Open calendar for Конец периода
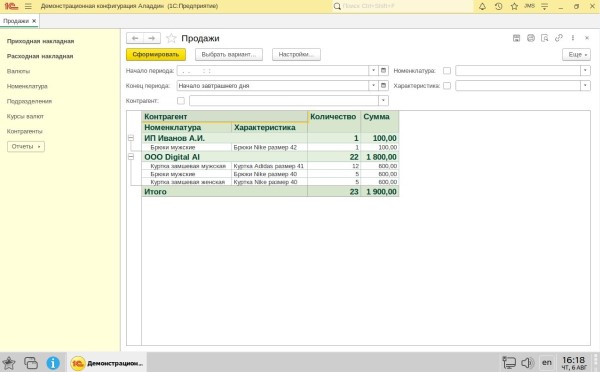The width and height of the screenshot is (600, 372). [x=383, y=86]
